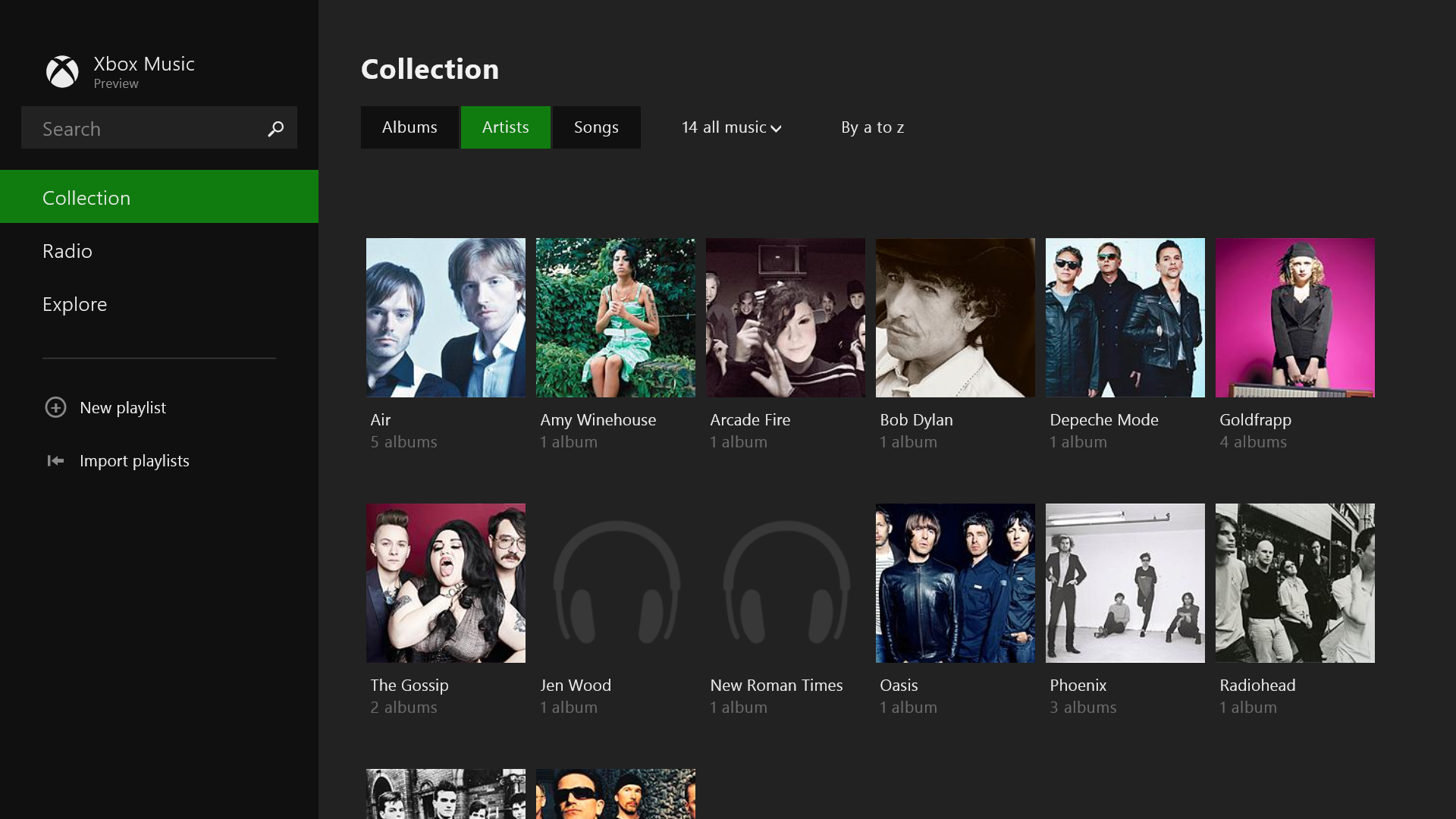Focus the Search input field
Viewport: 1456px width, 819px height.
click(x=159, y=127)
